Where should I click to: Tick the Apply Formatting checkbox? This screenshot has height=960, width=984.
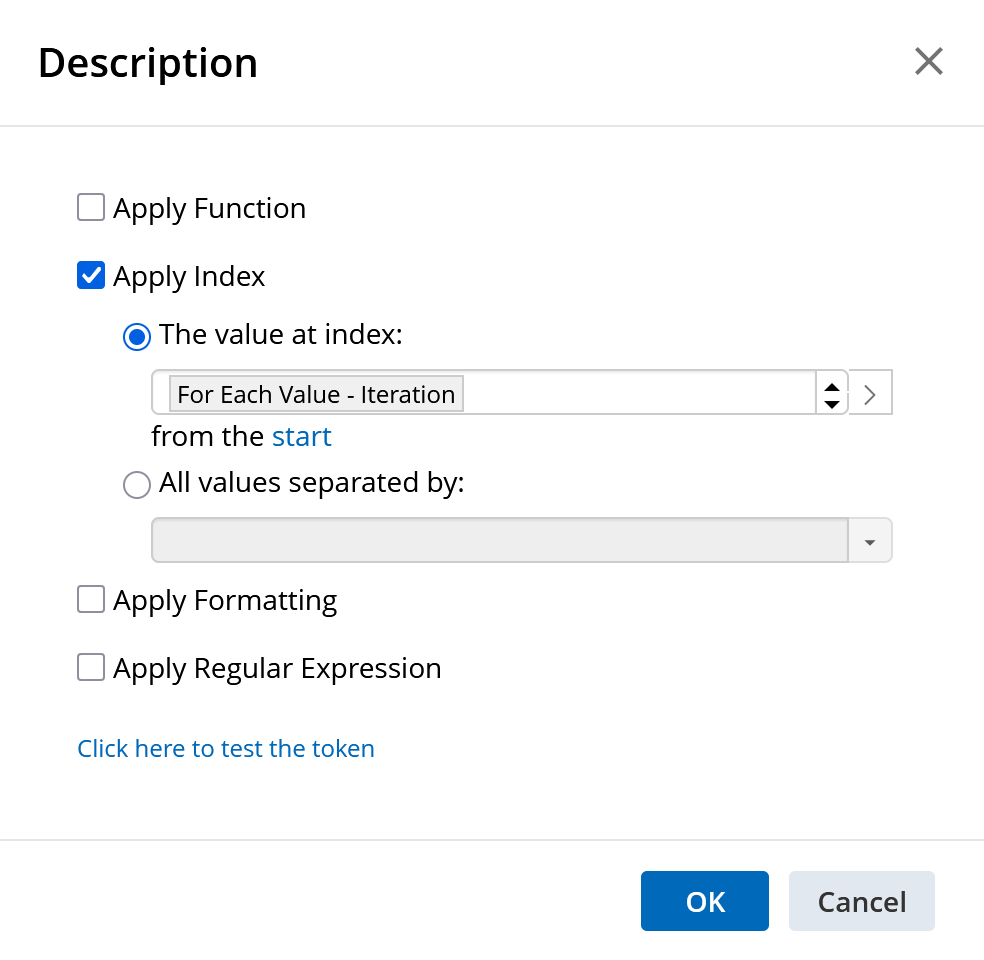91,600
